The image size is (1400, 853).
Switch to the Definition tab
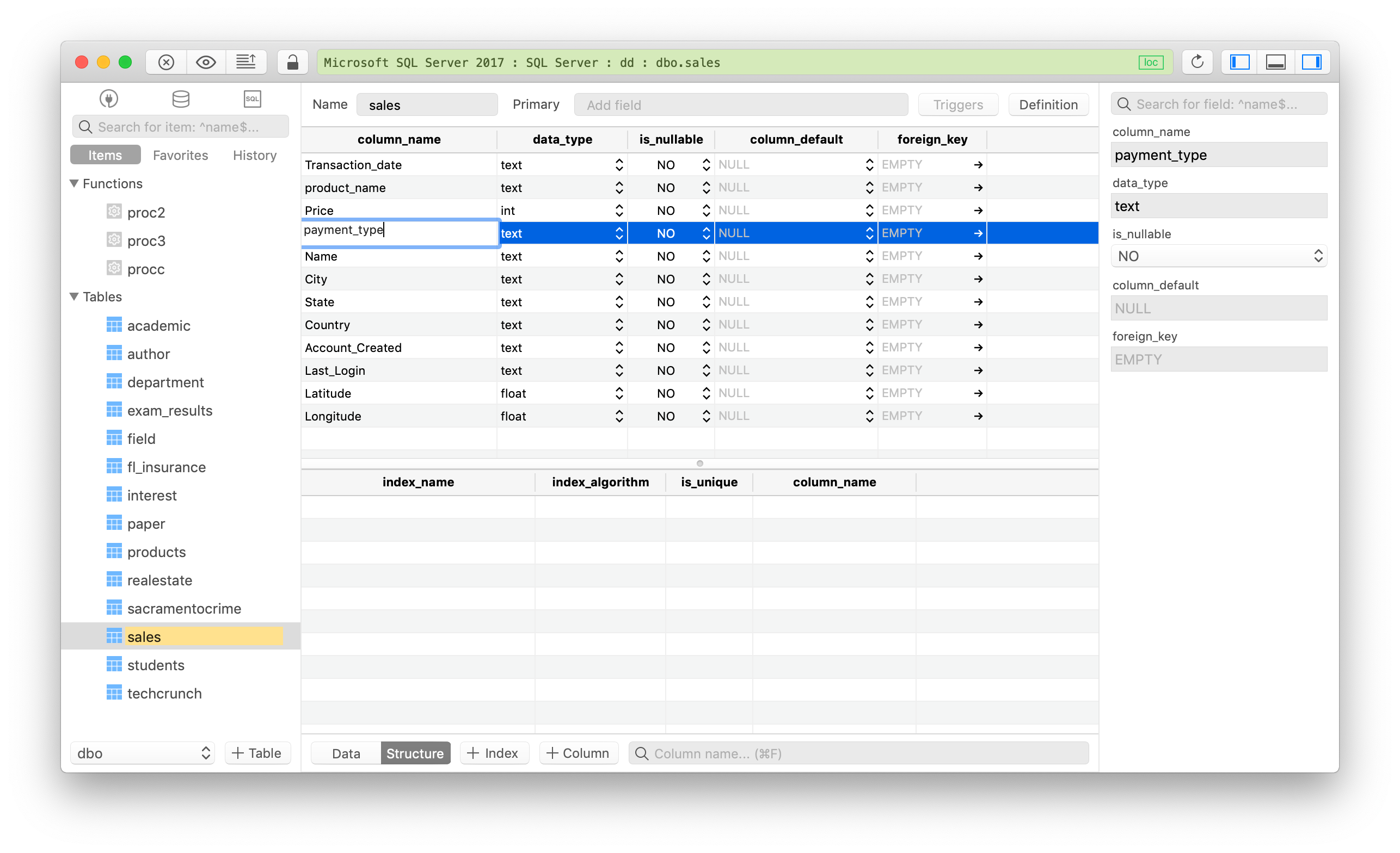click(x=1048, y=103)
